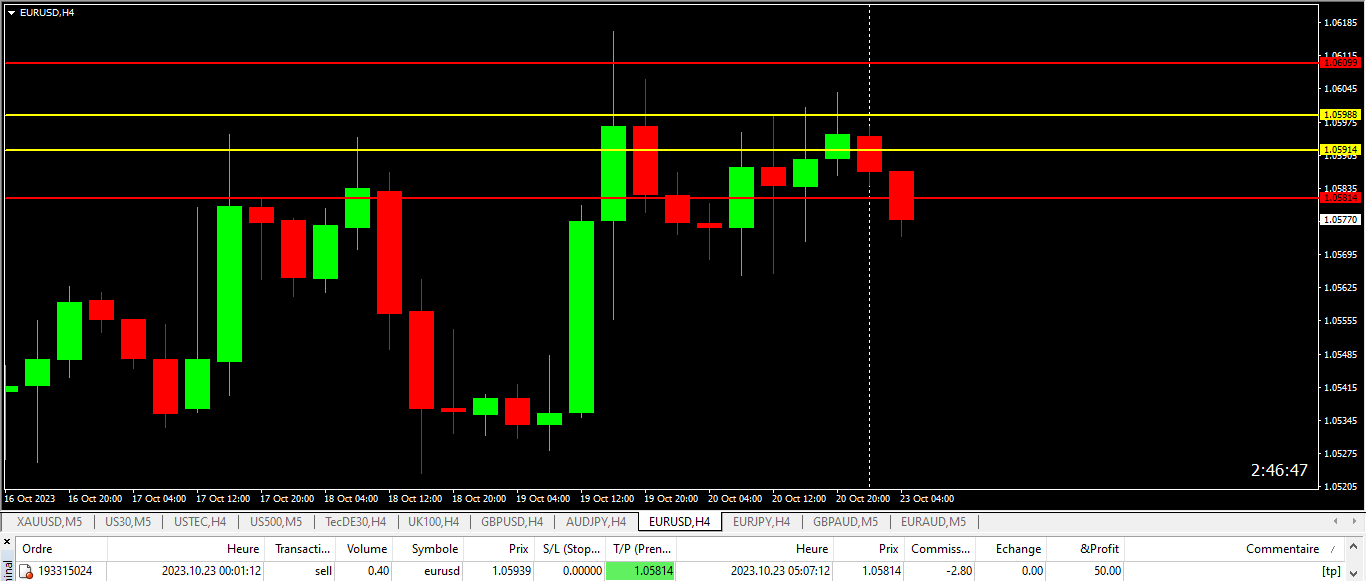Image resolution: width=1366 pixels, height=581 pixels.
Task: Open the USTEC,H4 chart tab
Action: pyautogui.click(x=200, y=521)
